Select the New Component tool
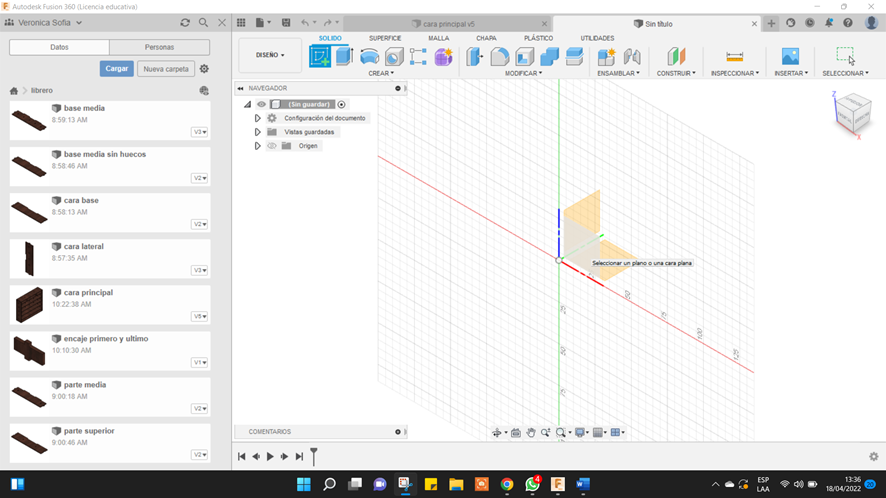Viewport: 886px width, 498px height. [x=606, y=57]
